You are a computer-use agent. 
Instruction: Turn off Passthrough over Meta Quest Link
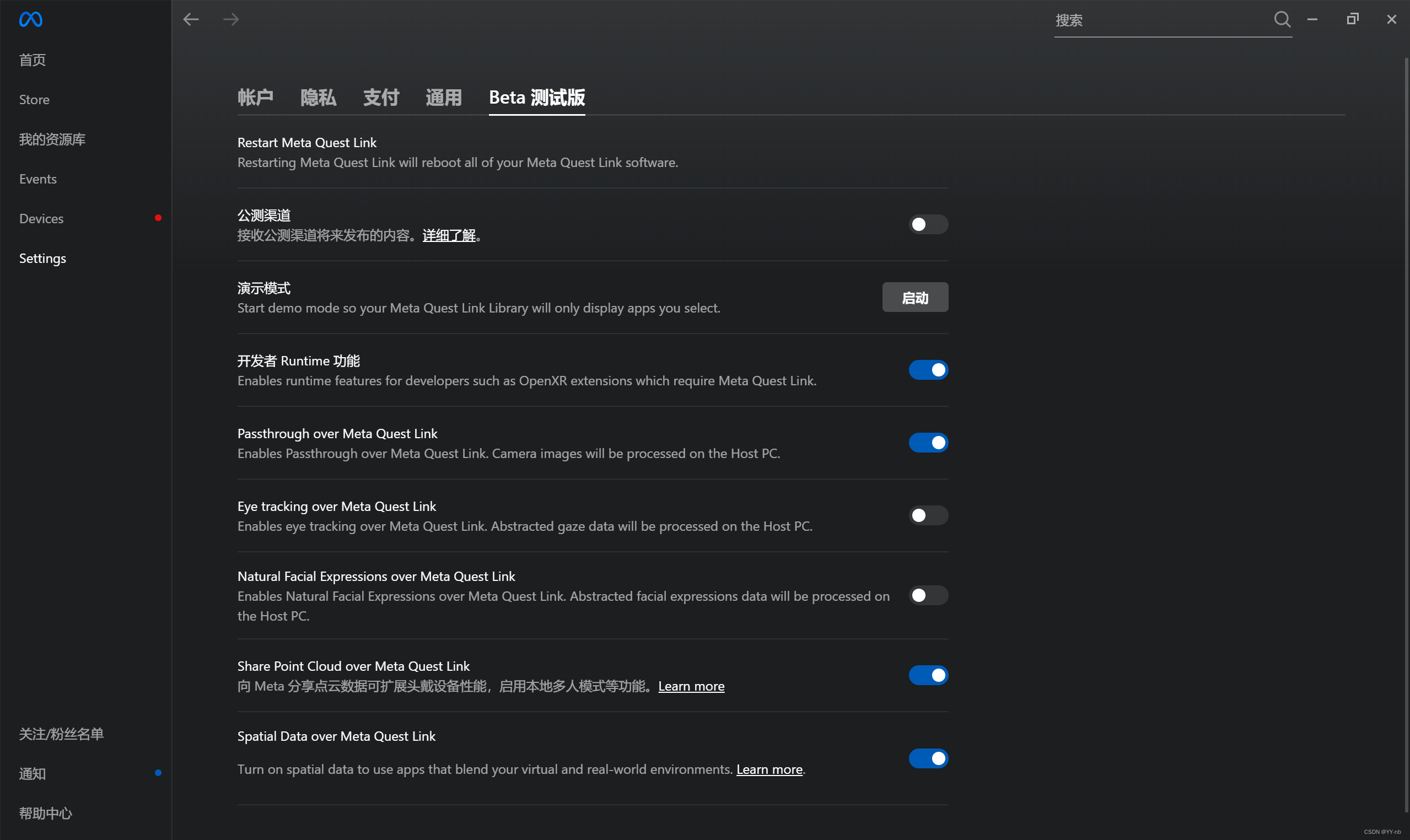pyautogui.click(x=928, y=443)
